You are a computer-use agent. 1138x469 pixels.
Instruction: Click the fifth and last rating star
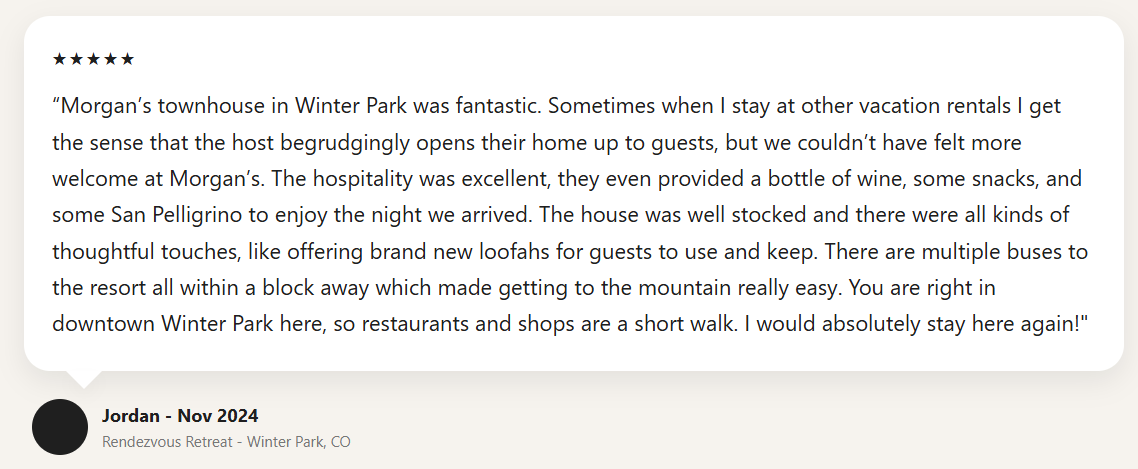(x=127, y=59)
